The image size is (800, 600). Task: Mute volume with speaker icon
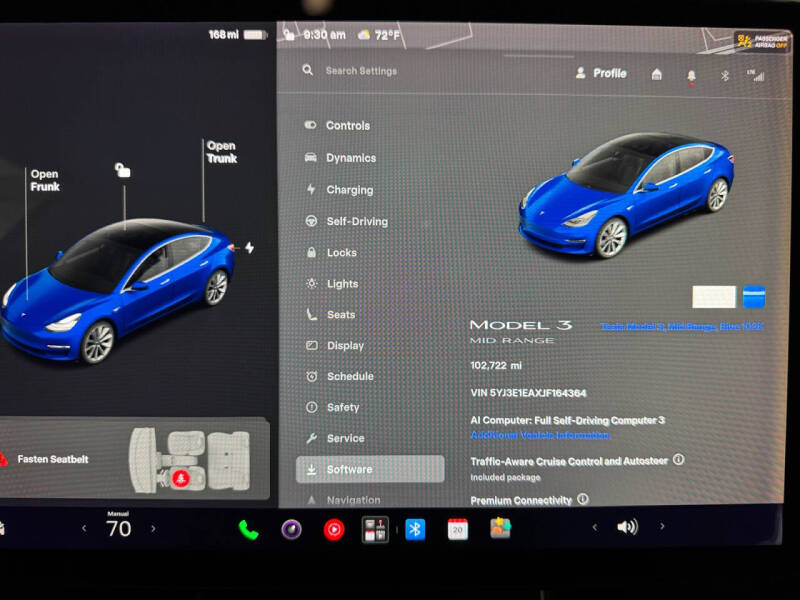click(627, 527)
